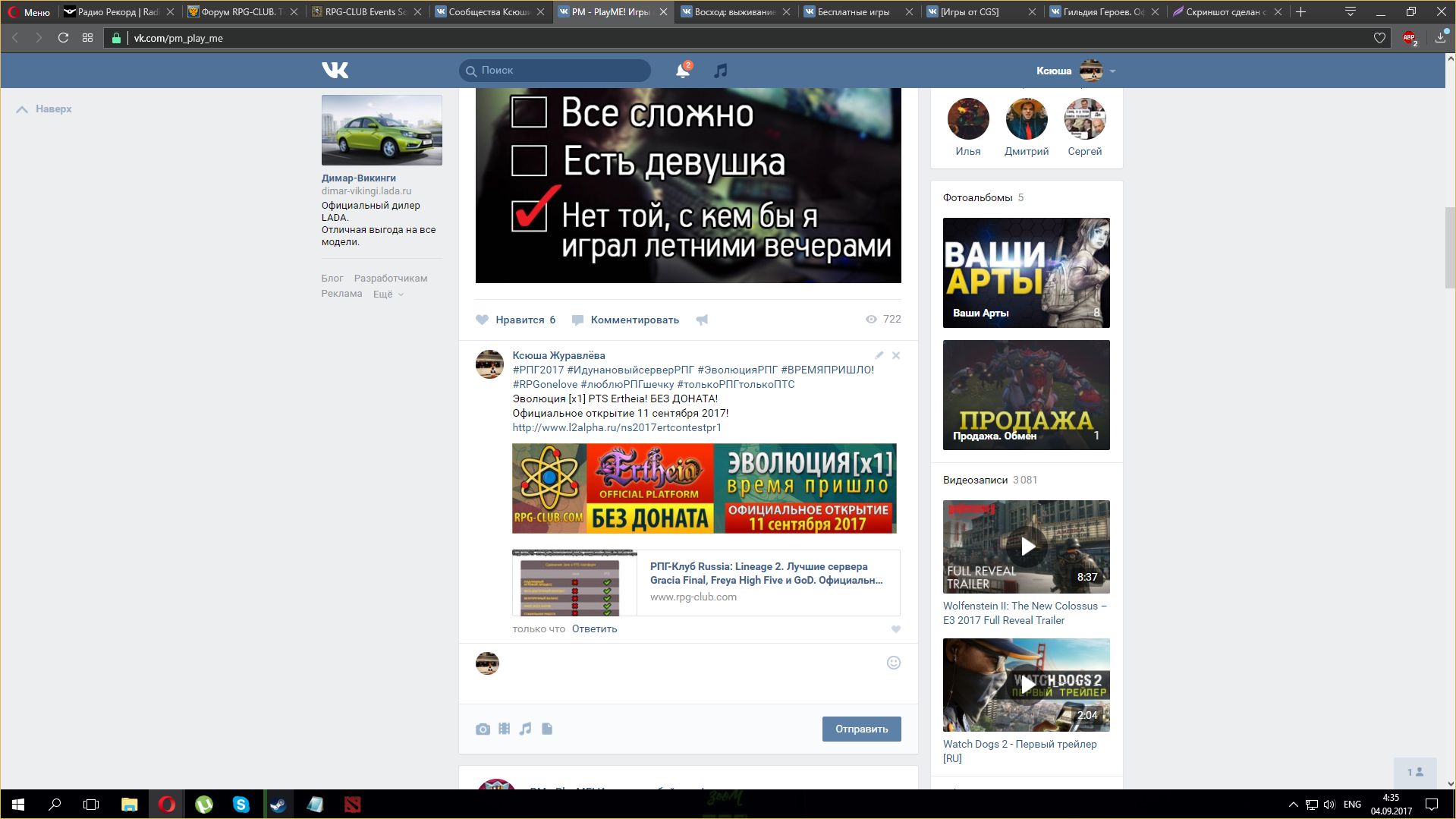Viewport: 1456px width, 819px height.
Task: Click Ответить reply link
Action: tap(594, 628)
